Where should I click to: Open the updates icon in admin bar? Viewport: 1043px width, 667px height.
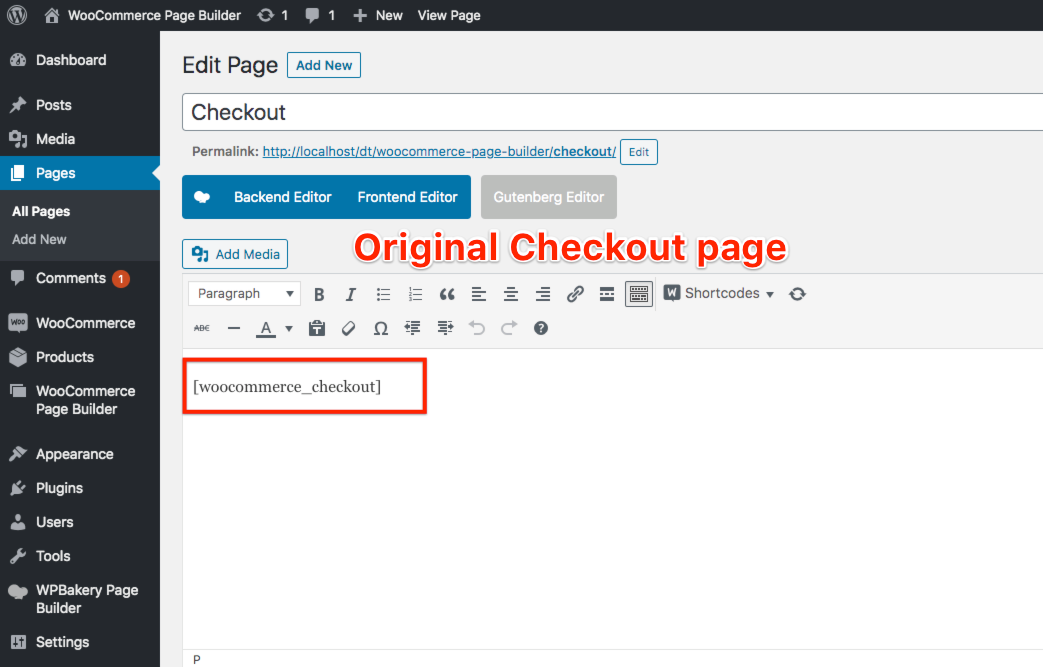click(x=273, y=15)
